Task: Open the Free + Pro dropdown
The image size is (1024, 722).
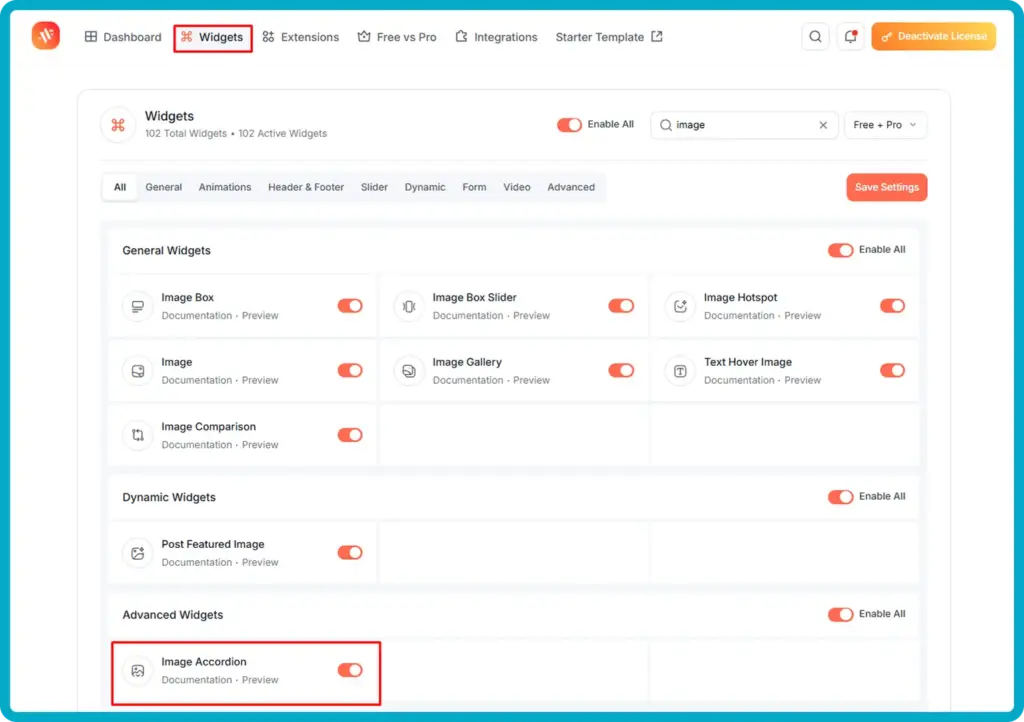Action: pyautogui.click(x=885, y=125)
